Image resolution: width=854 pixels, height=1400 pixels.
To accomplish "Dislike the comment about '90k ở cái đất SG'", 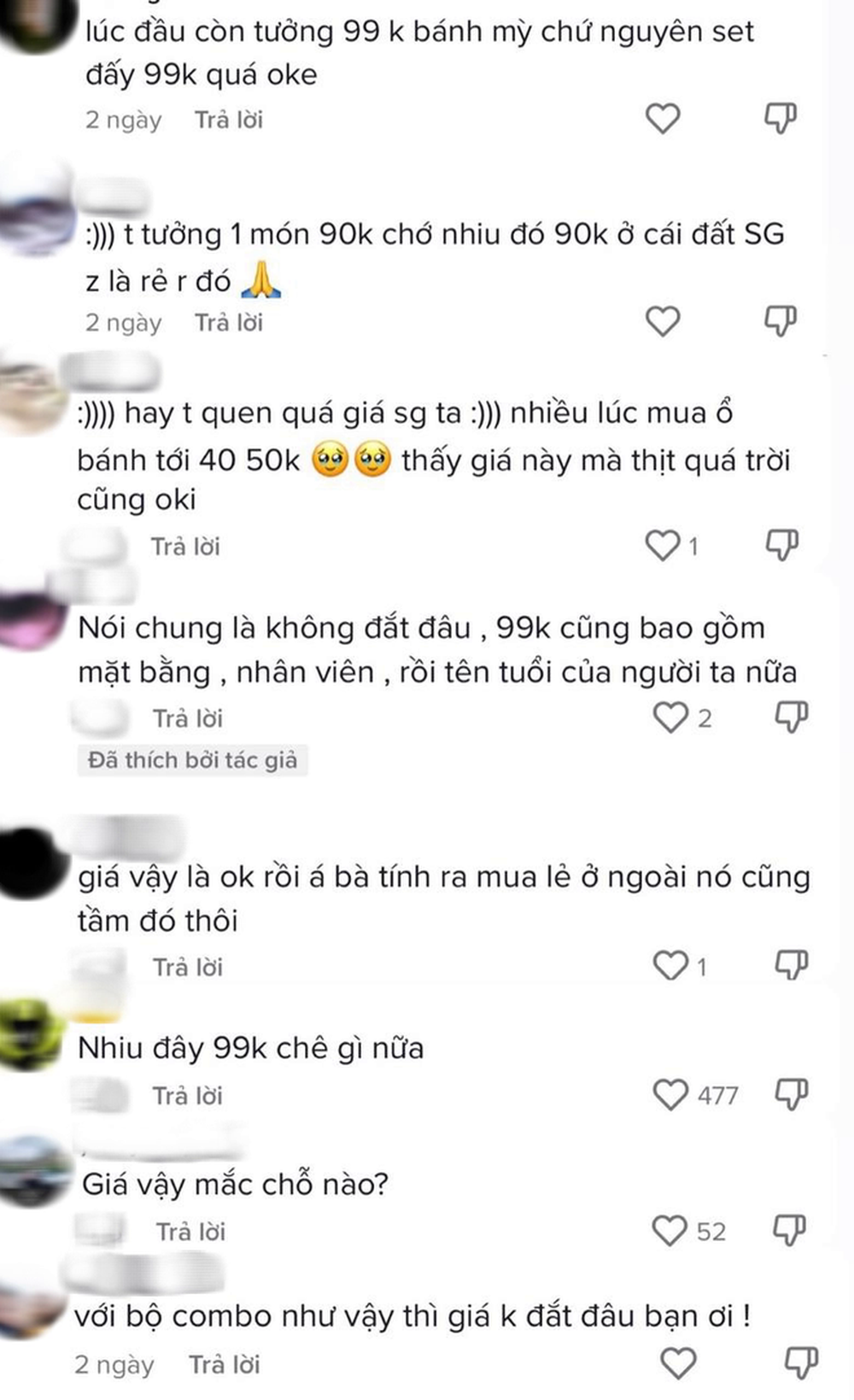I will [781, 321].
